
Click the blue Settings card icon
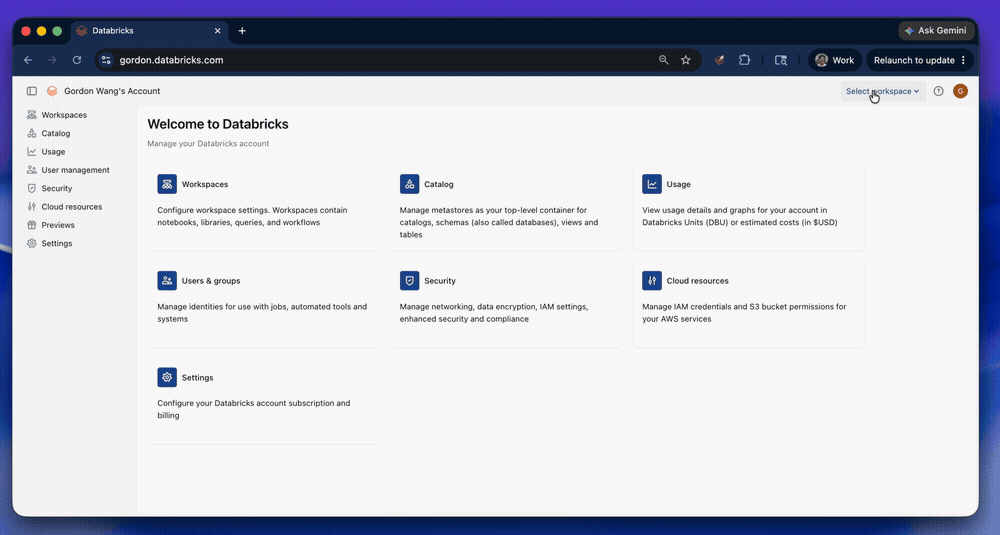point(167,377)
